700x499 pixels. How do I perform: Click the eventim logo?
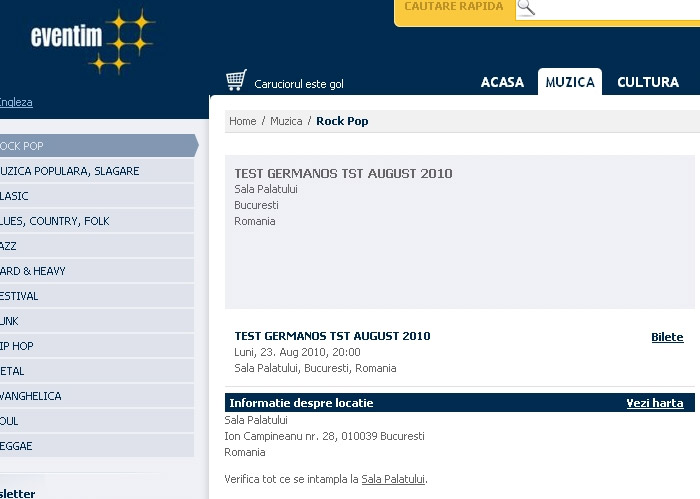(x=92, y=40)
